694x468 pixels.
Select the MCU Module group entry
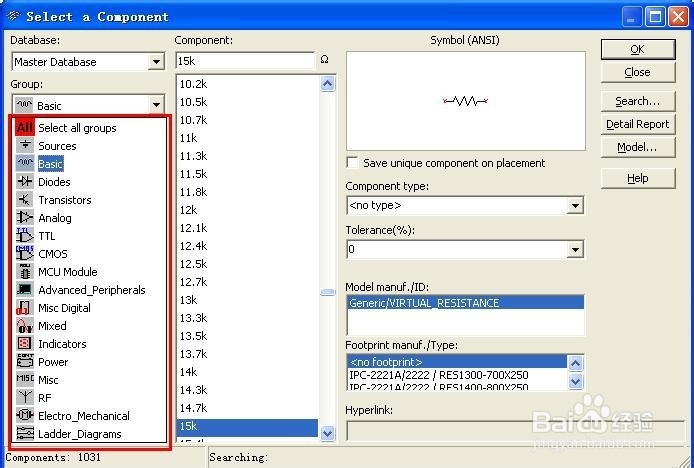(68, 272)
